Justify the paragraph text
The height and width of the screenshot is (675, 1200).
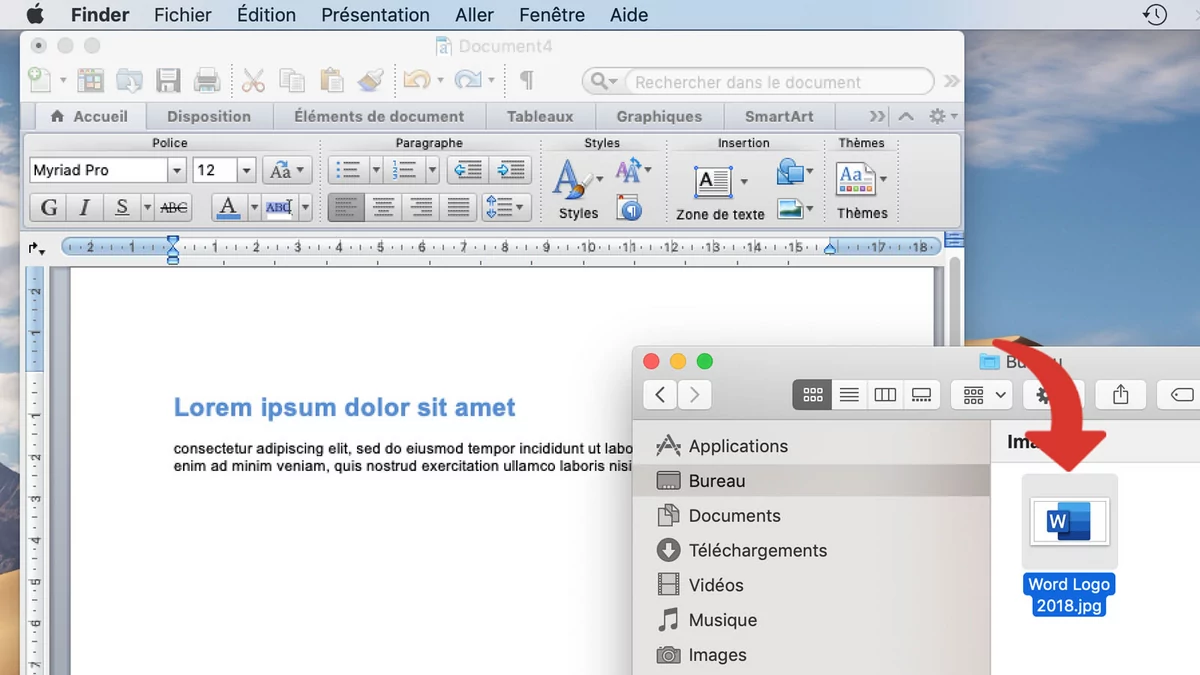pyautogui.click(x=458, y=207)
